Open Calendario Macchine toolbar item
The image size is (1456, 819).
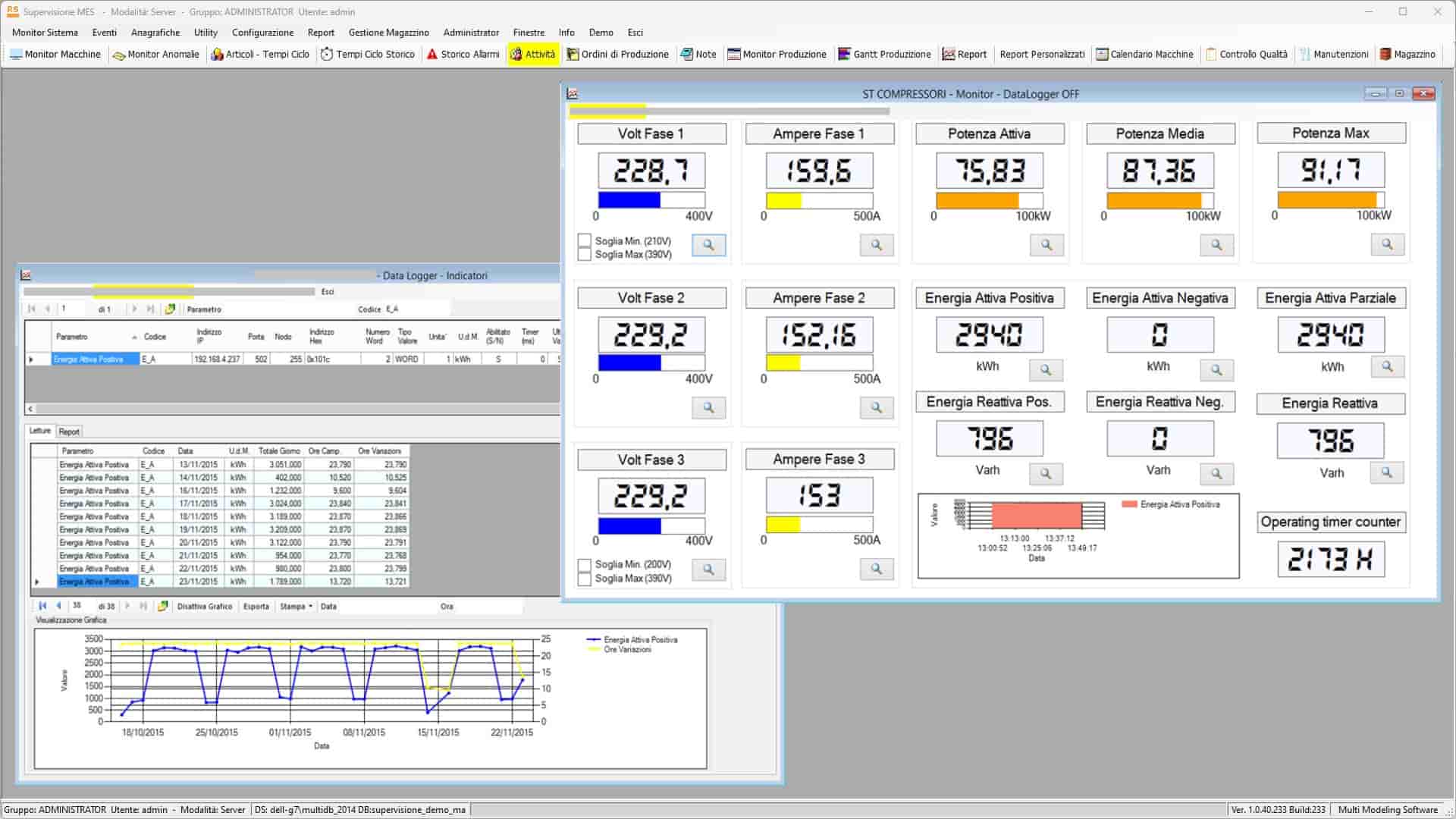point(1145,55)
